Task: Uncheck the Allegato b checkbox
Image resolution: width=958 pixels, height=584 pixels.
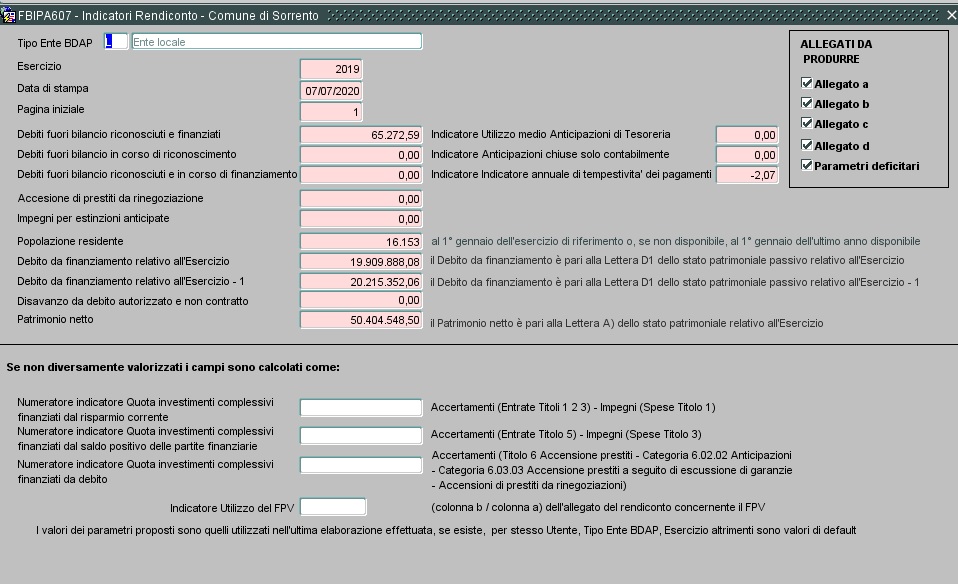Action: 807,104
